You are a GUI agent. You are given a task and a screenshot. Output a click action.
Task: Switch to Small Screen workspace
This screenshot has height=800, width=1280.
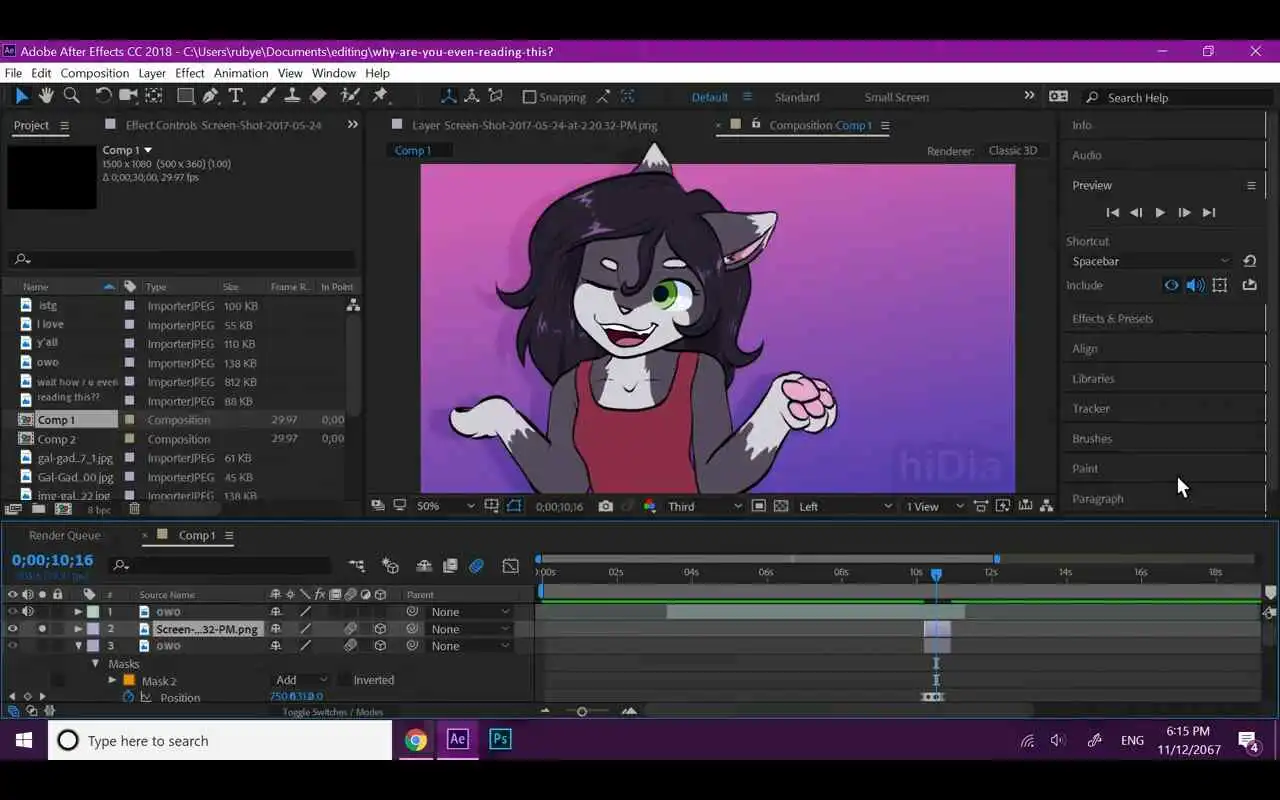click(897, 97)
